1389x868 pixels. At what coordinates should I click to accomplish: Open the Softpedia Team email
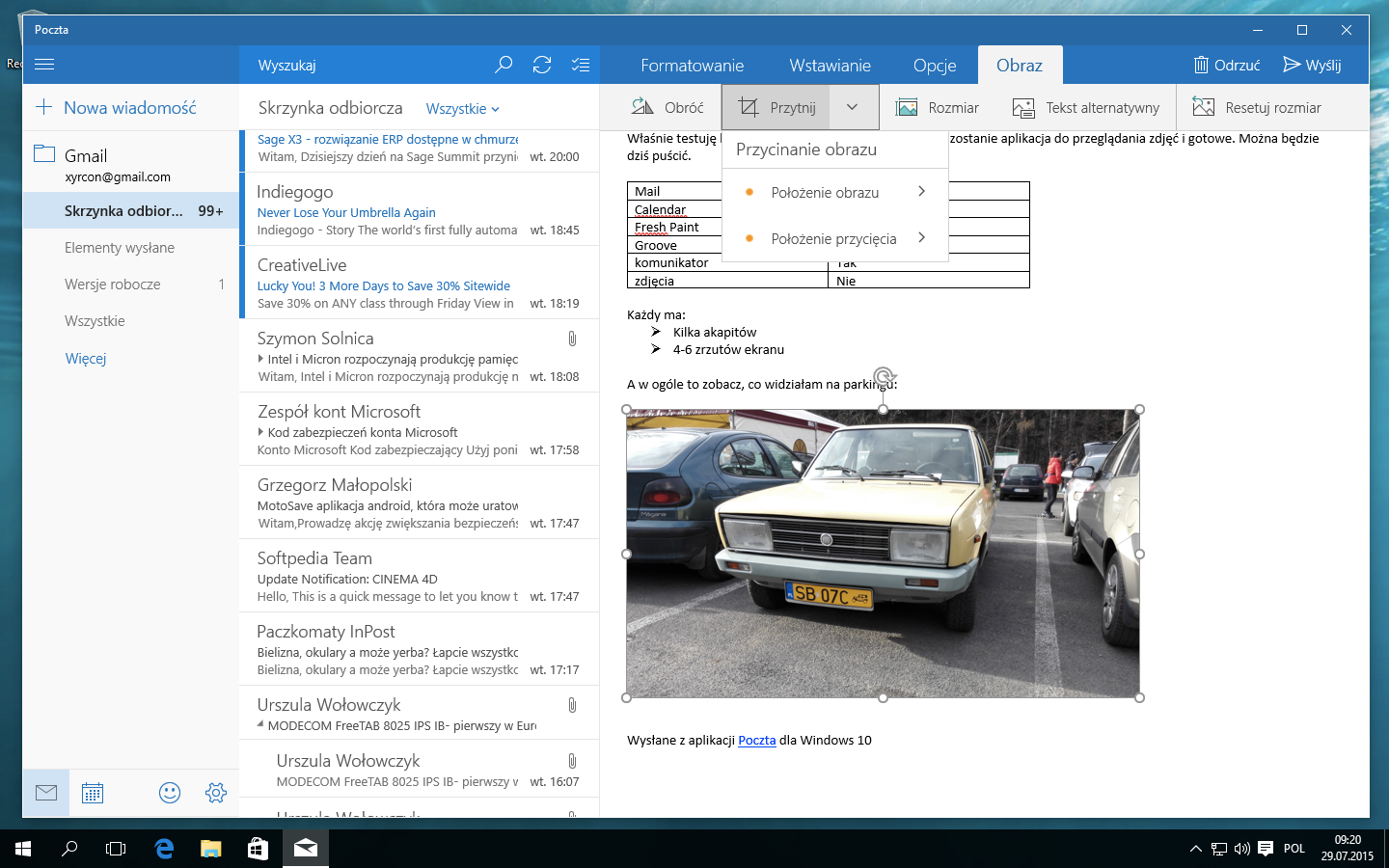420,576
